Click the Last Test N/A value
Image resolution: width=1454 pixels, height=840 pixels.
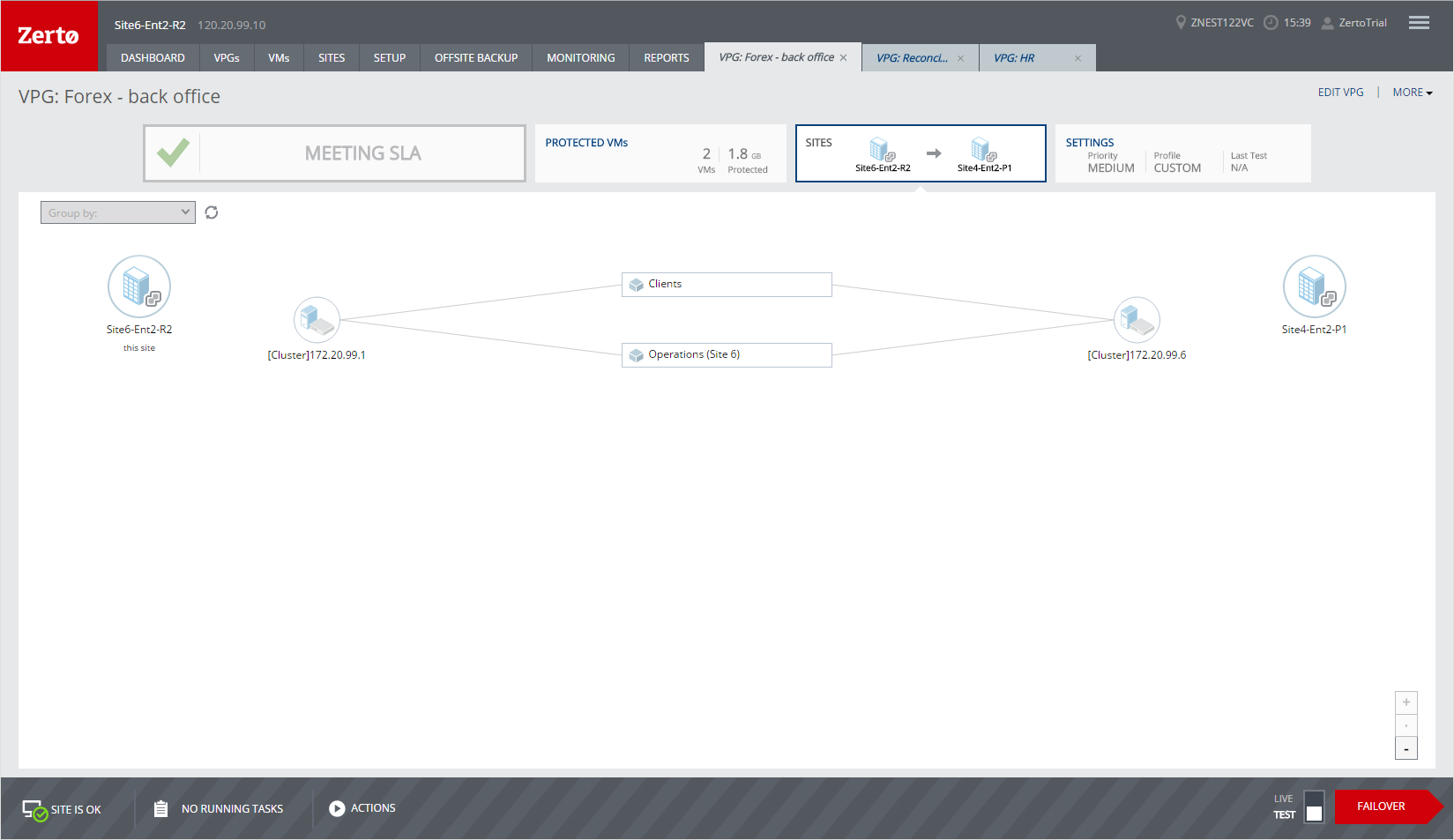1239,167
